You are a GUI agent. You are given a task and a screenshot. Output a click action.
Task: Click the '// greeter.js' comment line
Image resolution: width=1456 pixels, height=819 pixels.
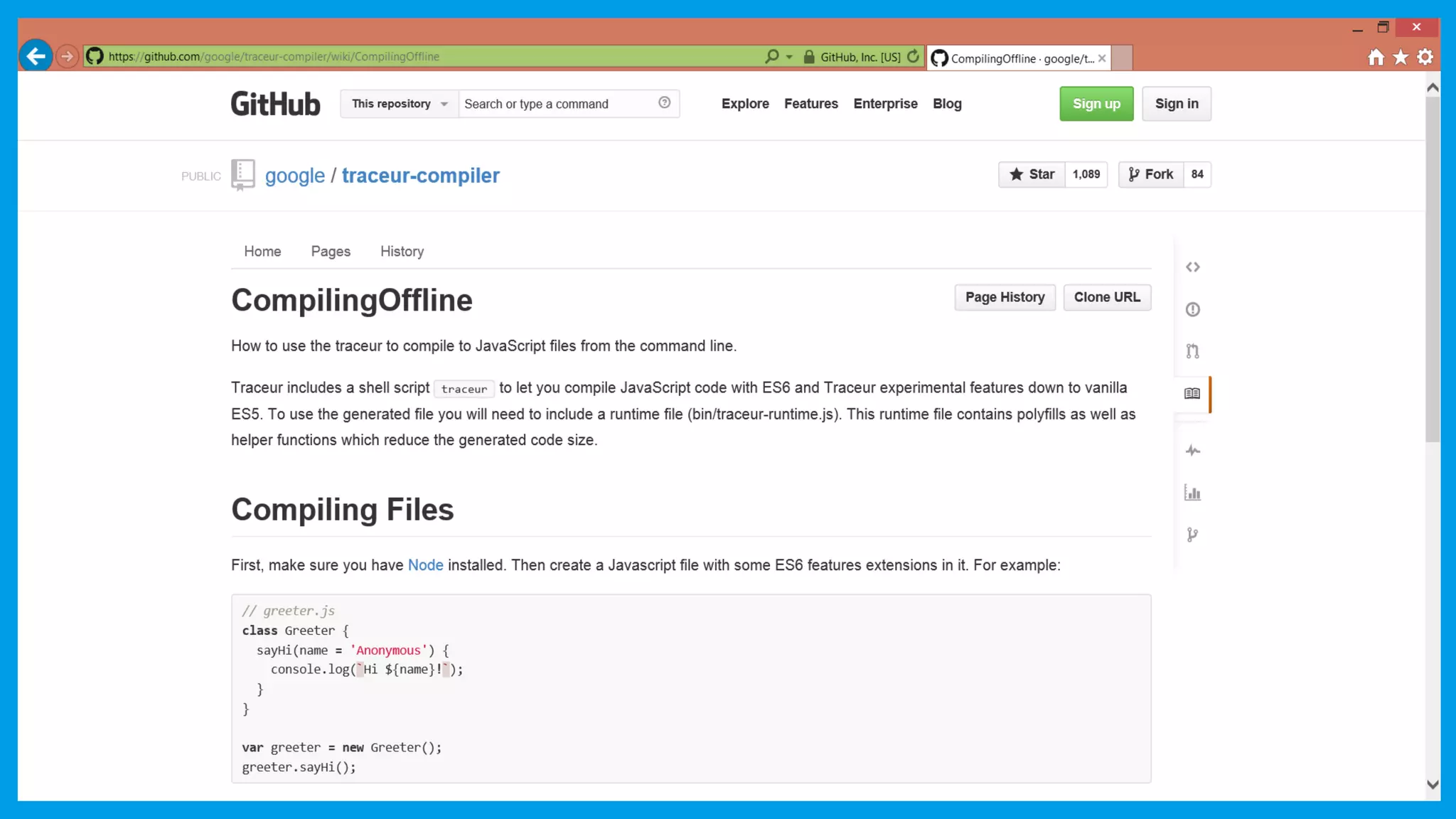[x=288, y=611]
